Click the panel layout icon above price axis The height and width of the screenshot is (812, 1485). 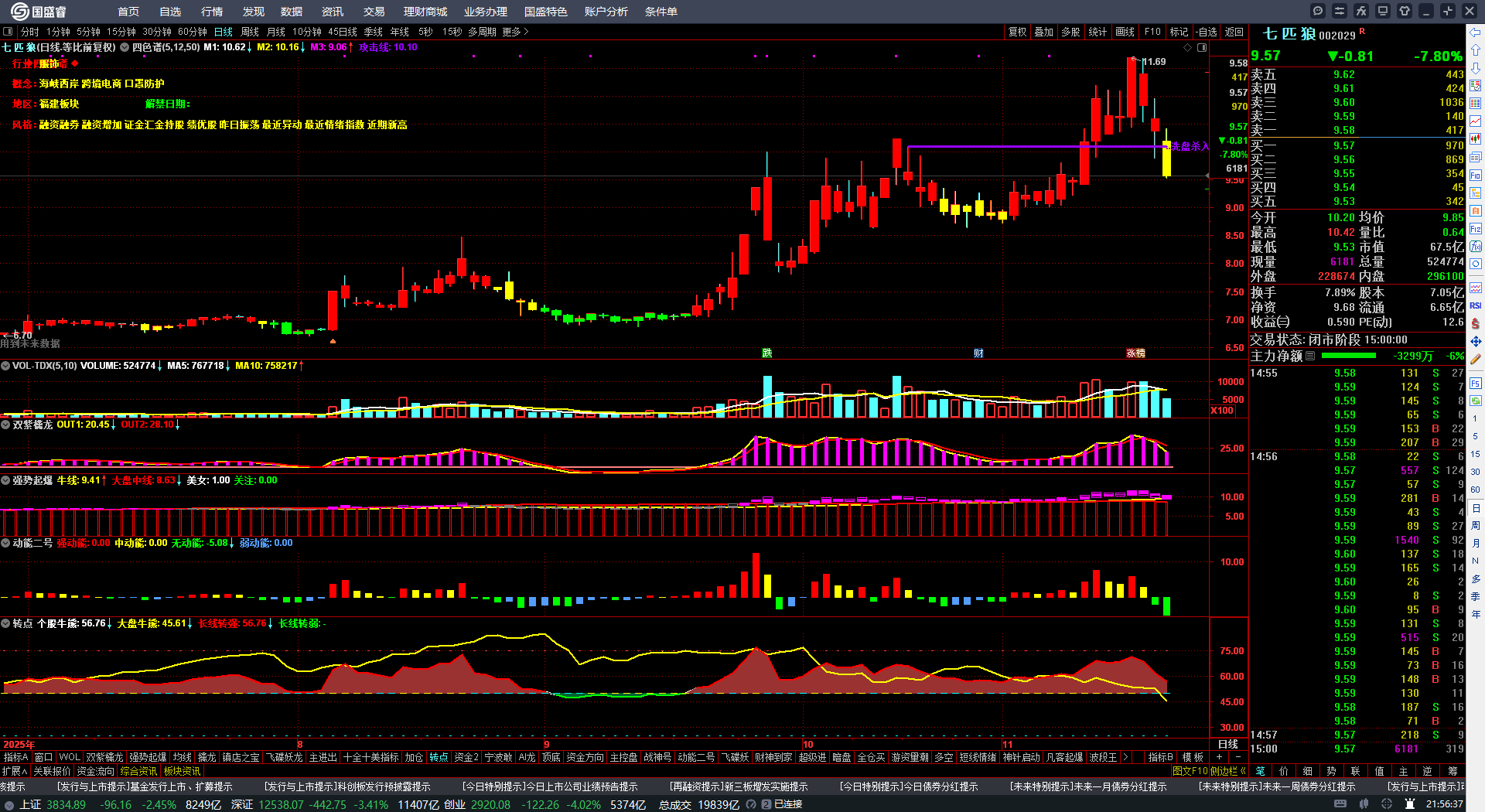(1202, 48)
